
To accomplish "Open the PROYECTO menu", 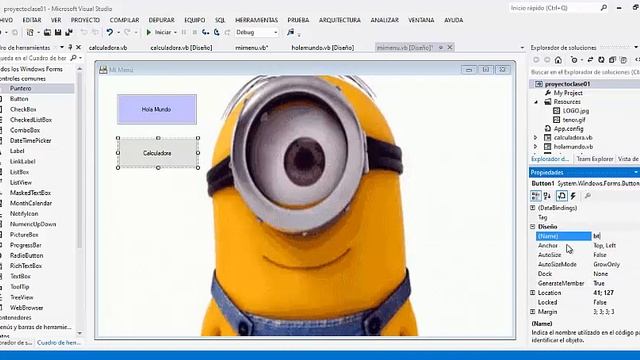I will (85, 20).
